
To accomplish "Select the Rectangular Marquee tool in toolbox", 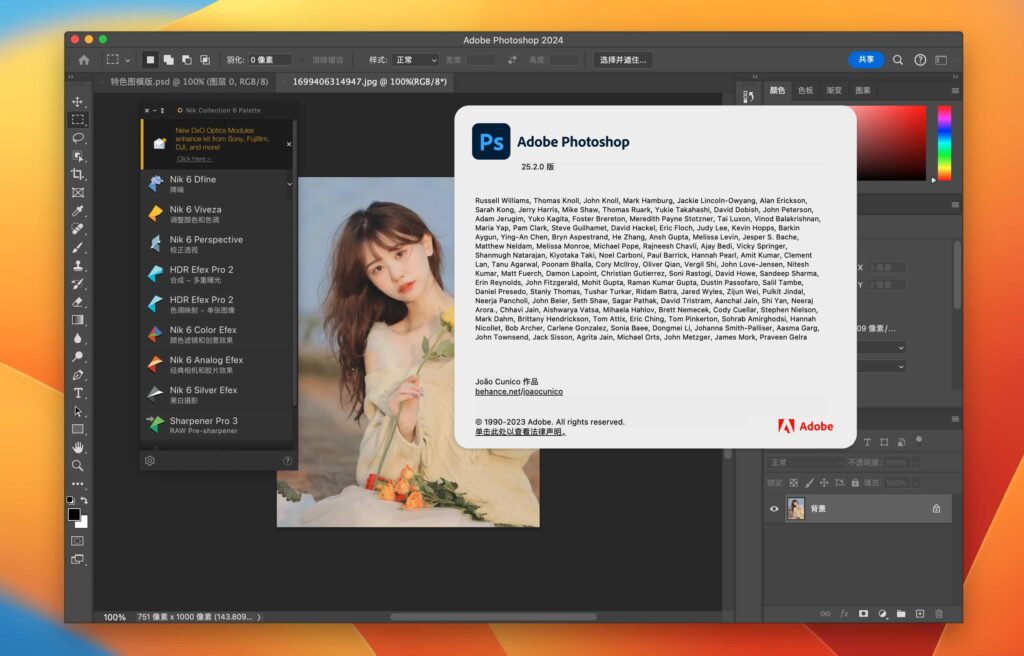I will [78, 120].
